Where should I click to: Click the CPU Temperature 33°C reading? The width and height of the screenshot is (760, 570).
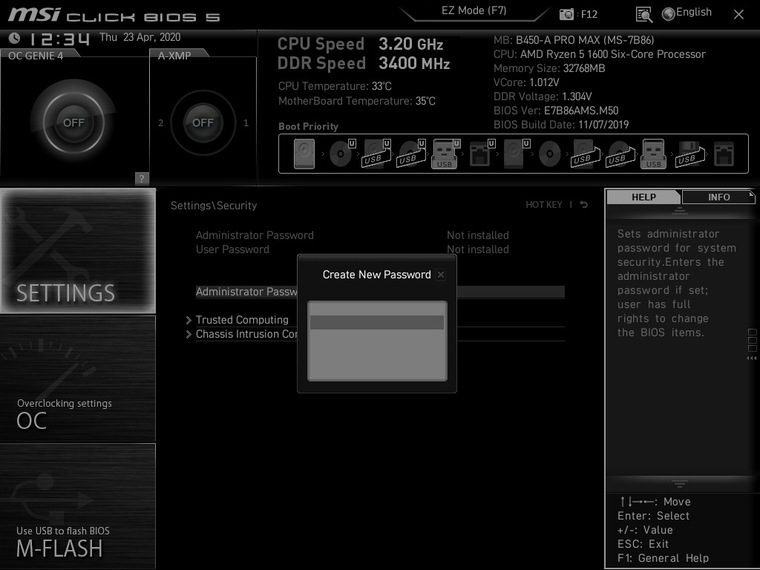coord(334,86)
